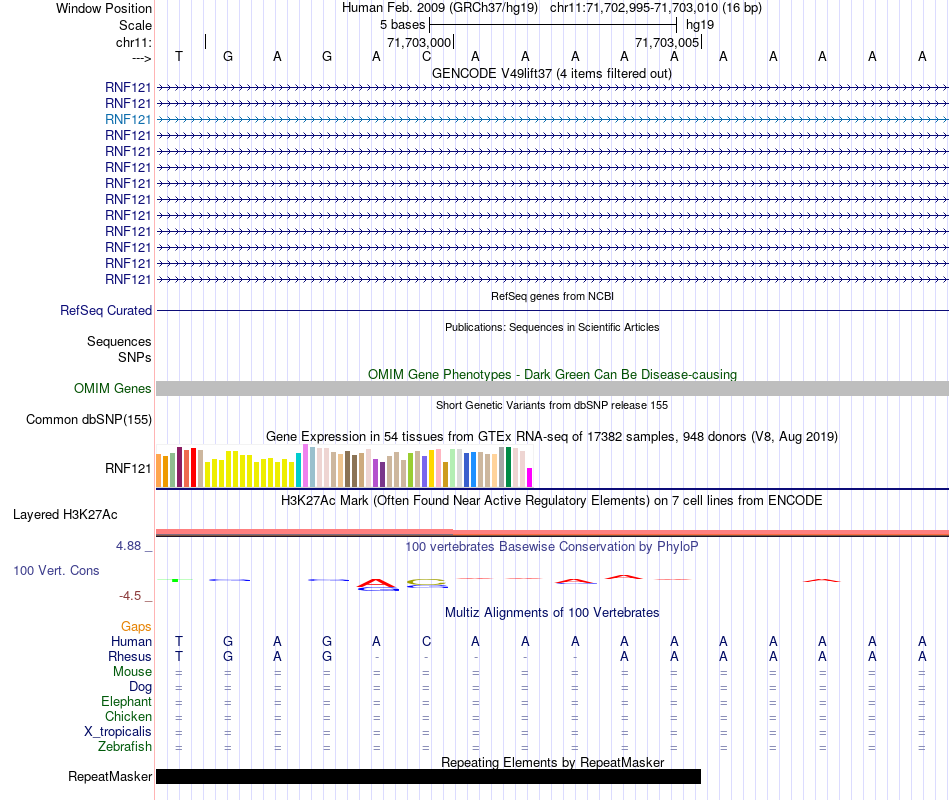Viewport: 950px width, 800px height.
Task: Click the light-blue highlighted RNF121 transcript label
Action: [128, 119]
